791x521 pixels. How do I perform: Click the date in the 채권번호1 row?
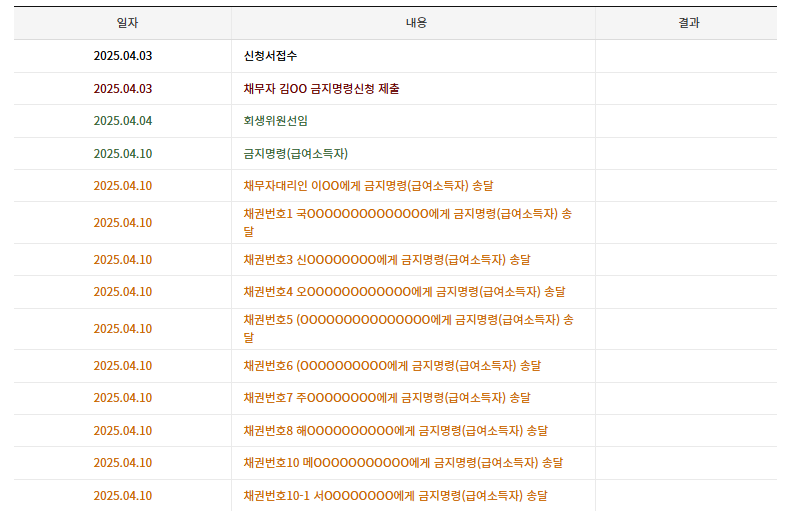[123, 222]
